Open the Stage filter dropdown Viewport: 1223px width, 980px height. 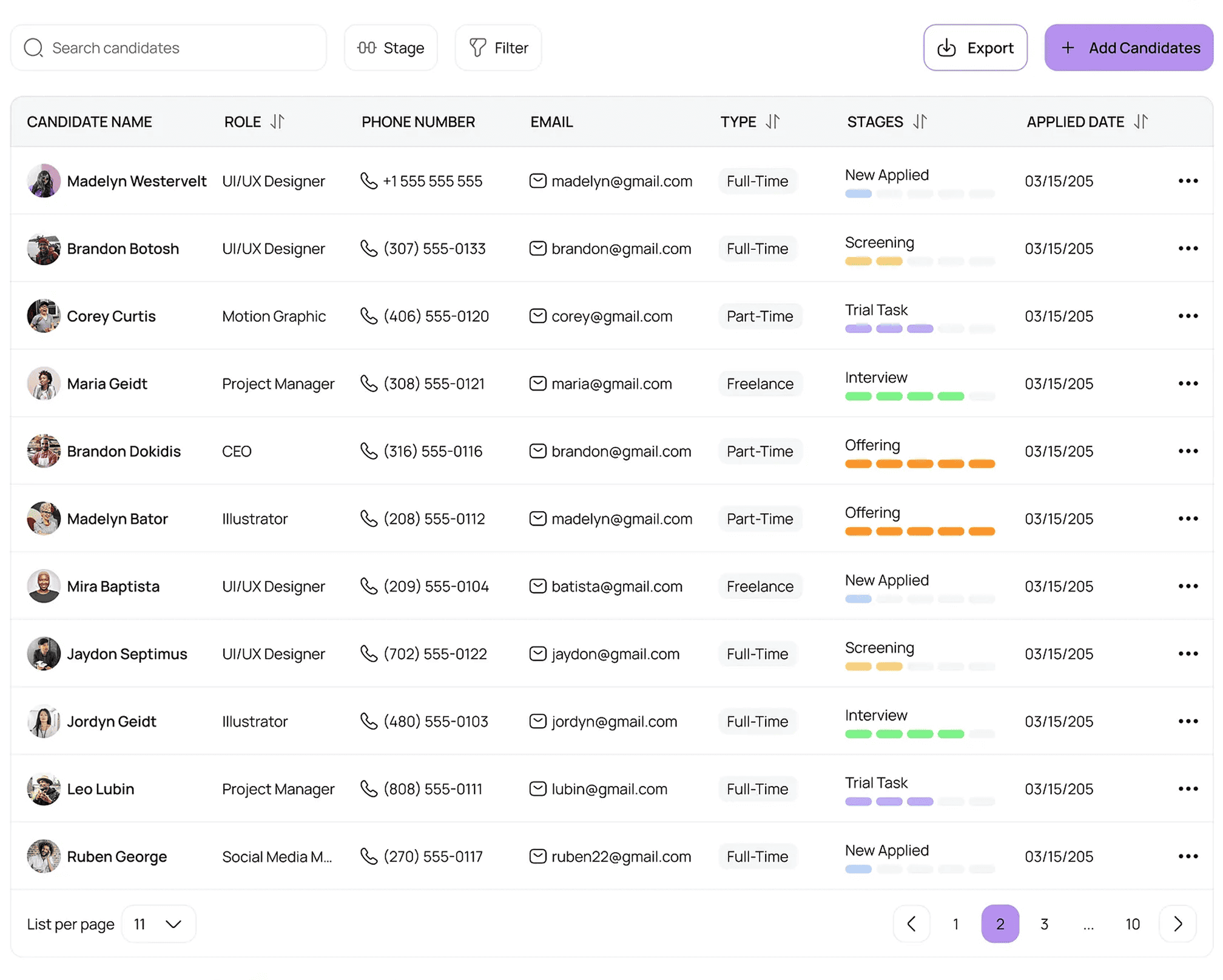coord(391,48)
